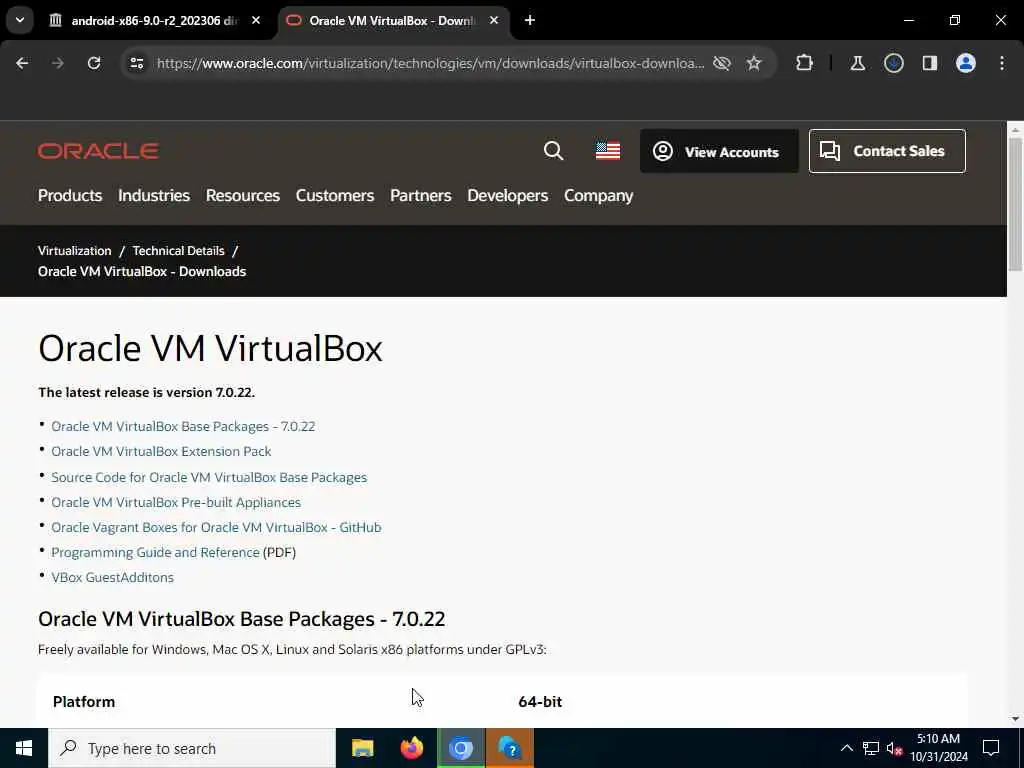Open the downloads icon in toolbar
This screenshot has height=768, width=1024.
[x=894, y=63]
